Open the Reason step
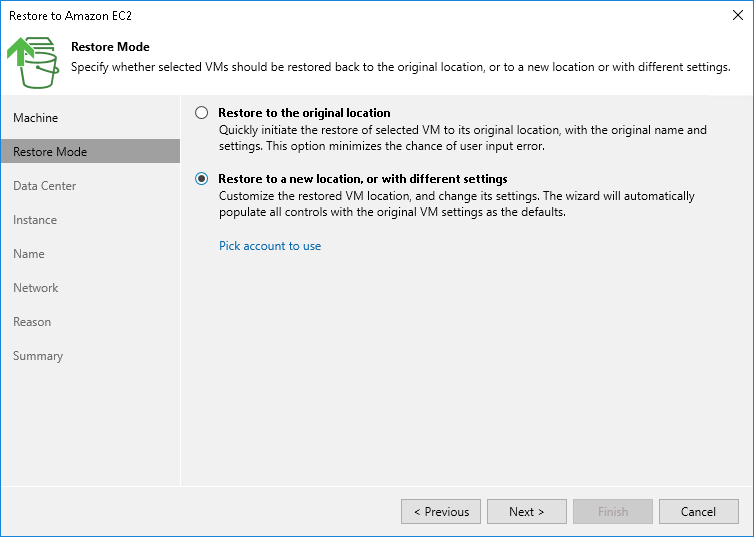754x537 pixels. pyautogui.click(x=32, y=322)
